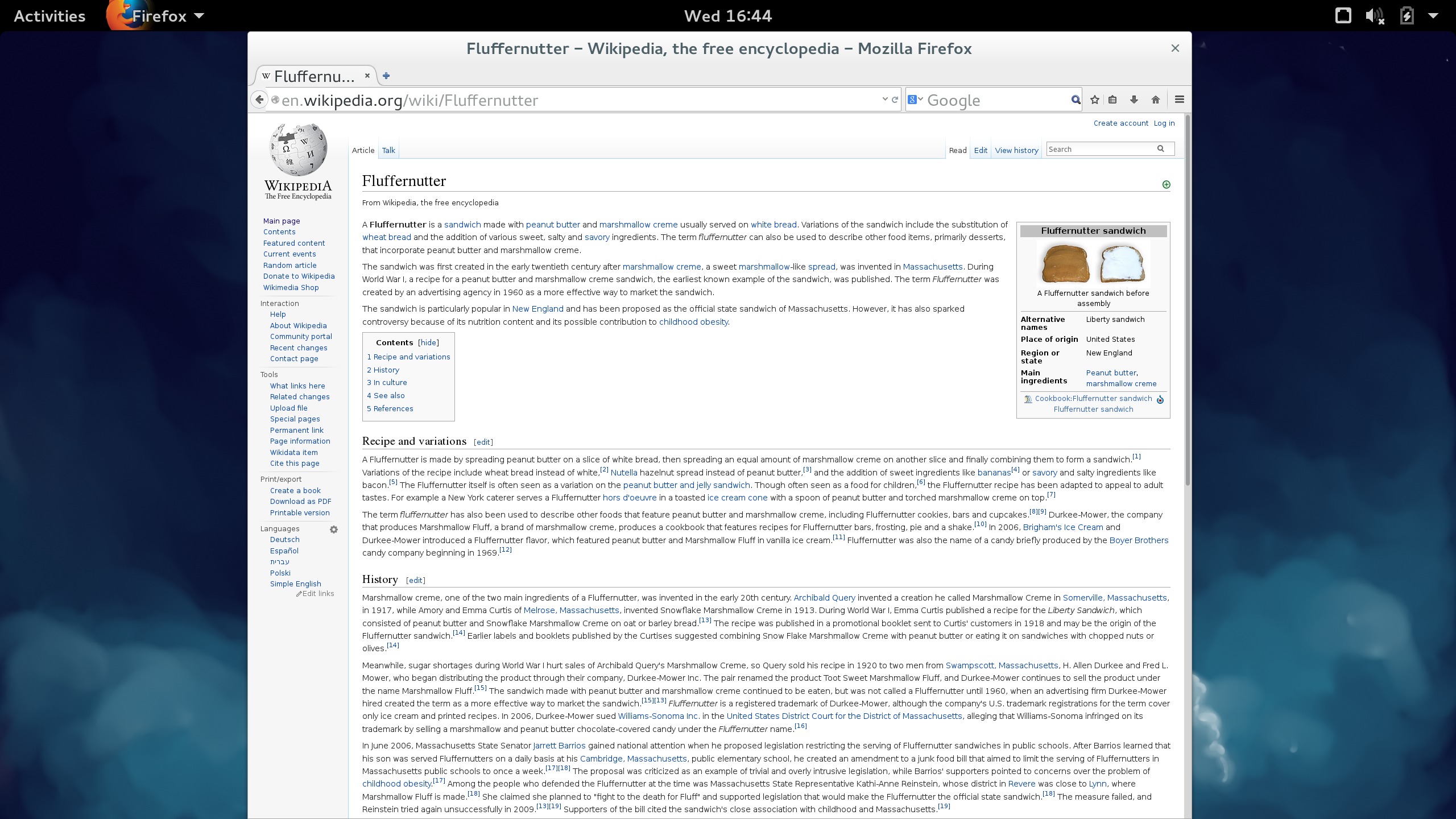Screen dimensions: 1456x819
Task: Open the languages settings gear
Action: (334, 530)
